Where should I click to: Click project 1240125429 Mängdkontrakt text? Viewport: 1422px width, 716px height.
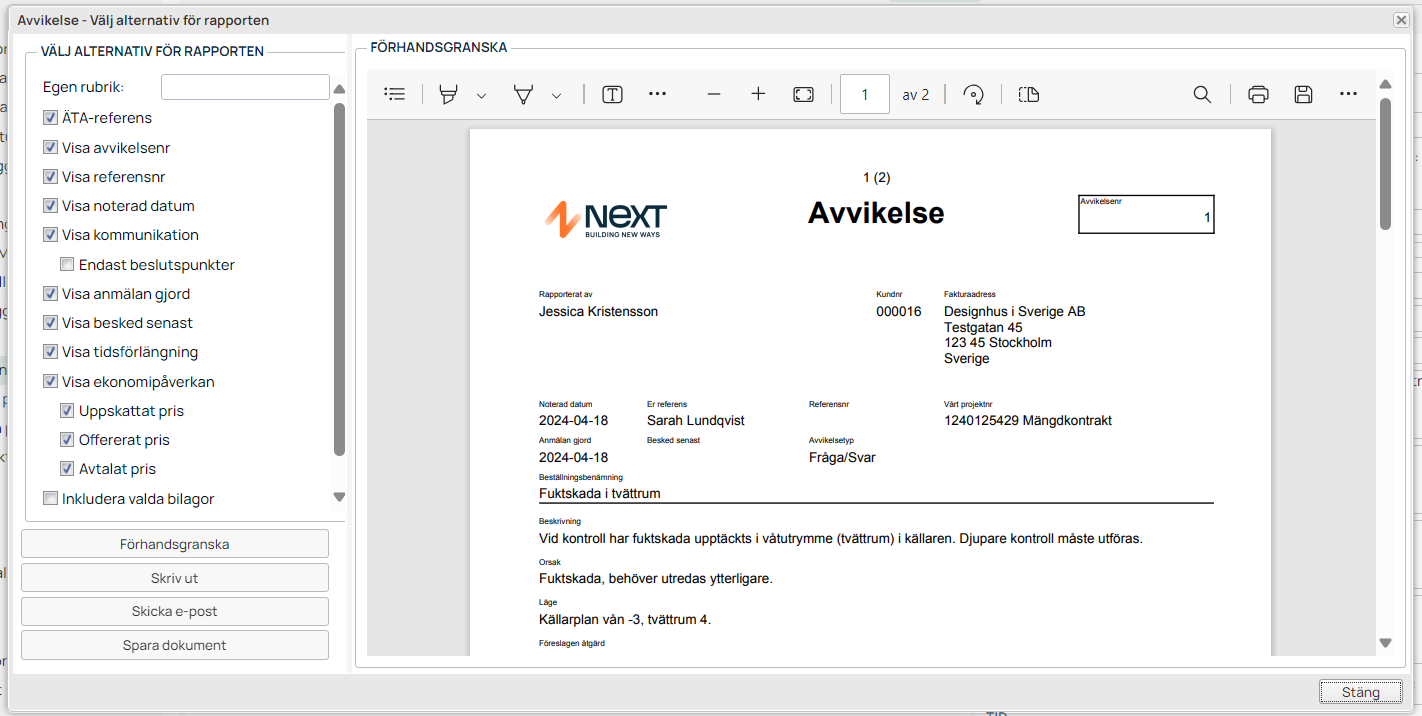[x=1028, y=420]
